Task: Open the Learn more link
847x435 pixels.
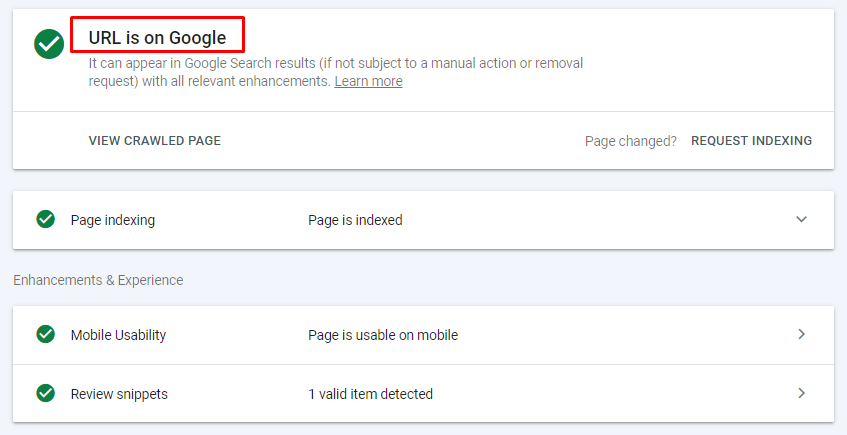Action: point(368,81)
